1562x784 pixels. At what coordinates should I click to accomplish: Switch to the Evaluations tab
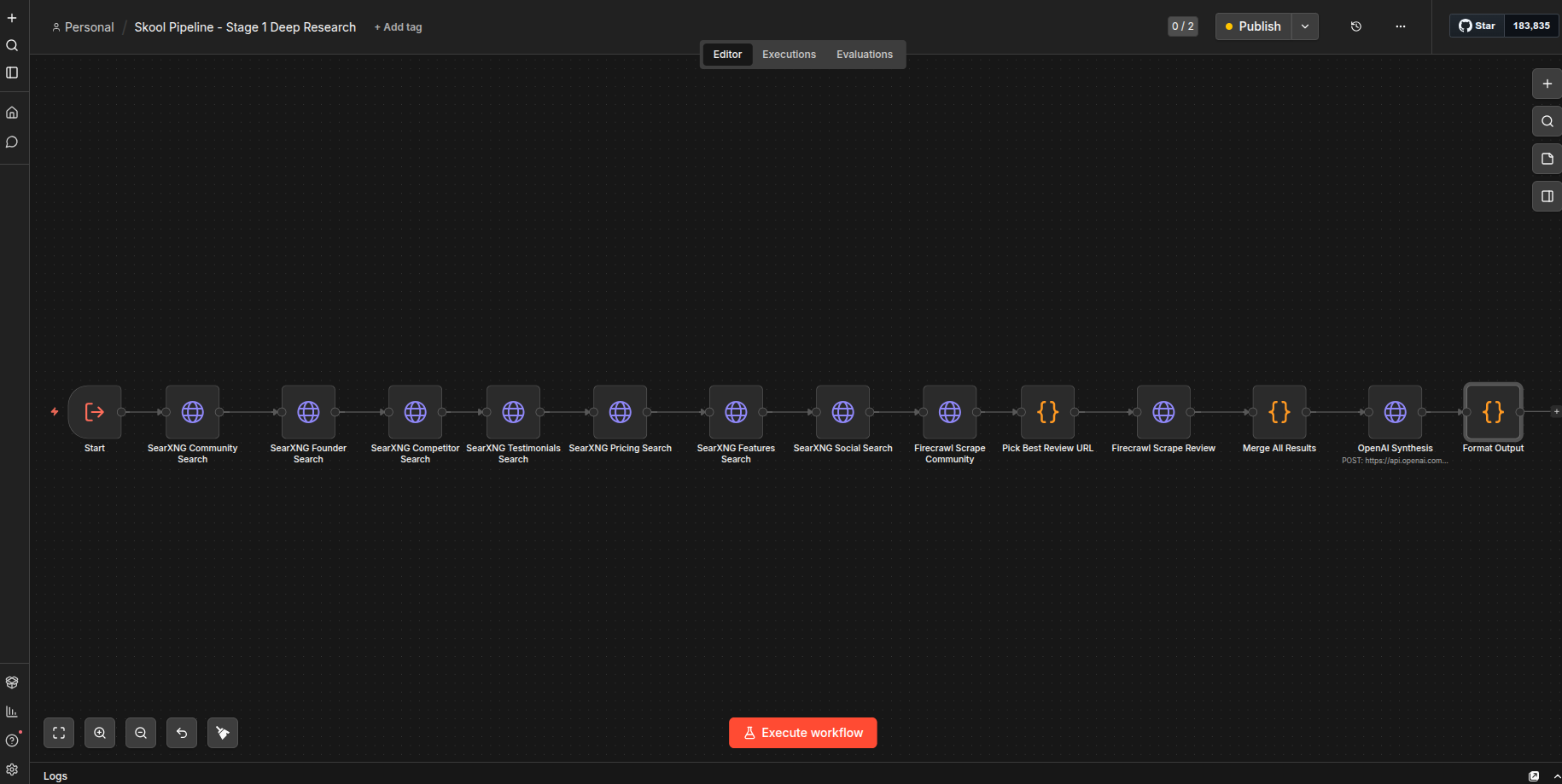point(864,54)
